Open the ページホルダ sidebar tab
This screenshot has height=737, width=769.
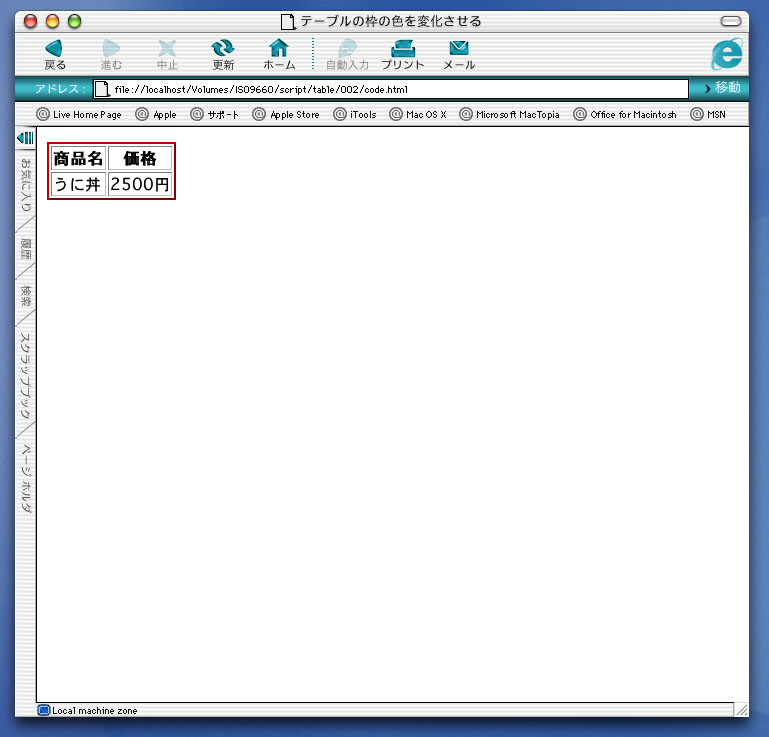[26, 479]
